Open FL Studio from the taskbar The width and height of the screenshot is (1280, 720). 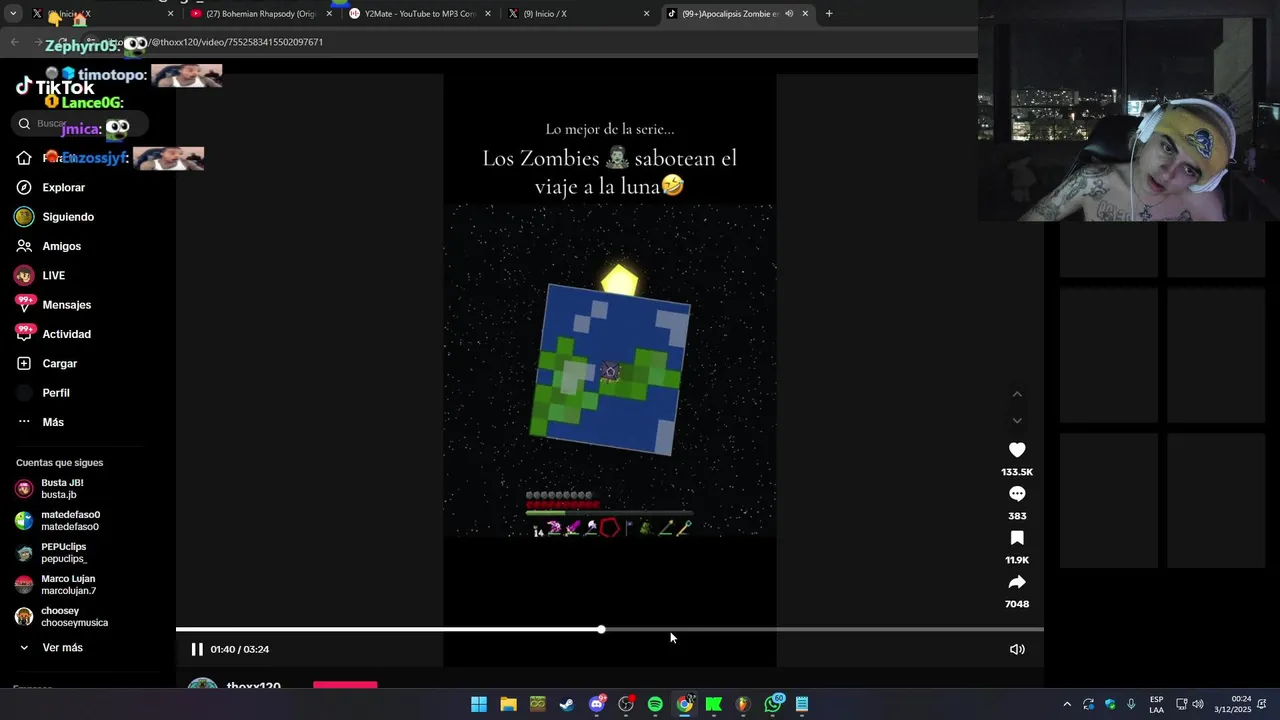(743, 704)
